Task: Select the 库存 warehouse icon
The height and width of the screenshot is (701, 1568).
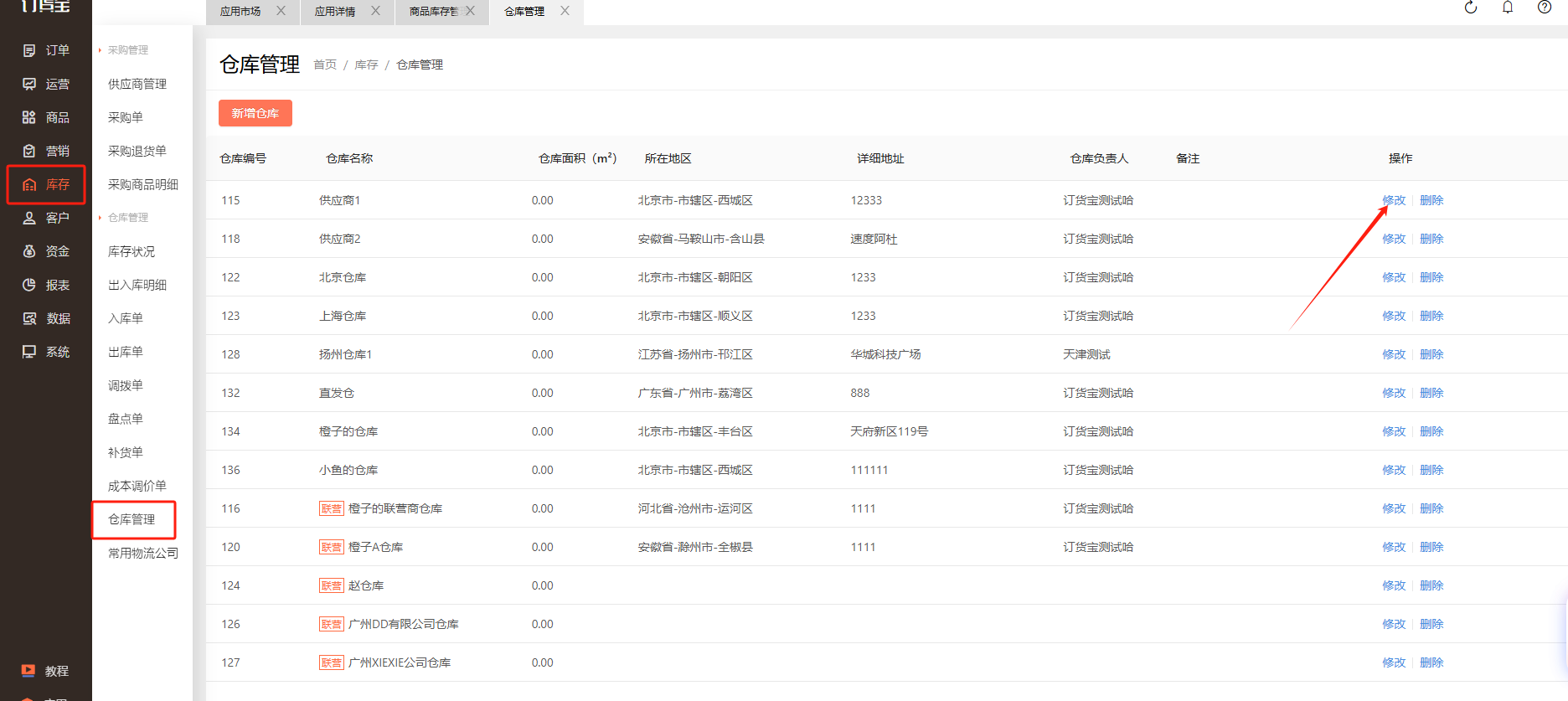Action: click(29, 184)
